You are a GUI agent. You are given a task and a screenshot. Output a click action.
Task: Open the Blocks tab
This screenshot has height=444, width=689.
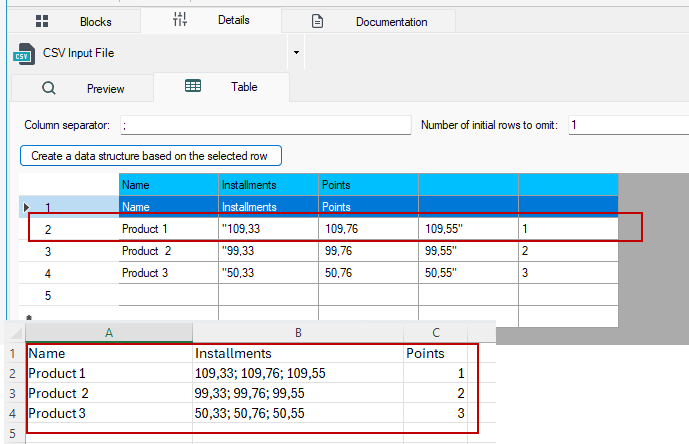click(x=74, y=21)
